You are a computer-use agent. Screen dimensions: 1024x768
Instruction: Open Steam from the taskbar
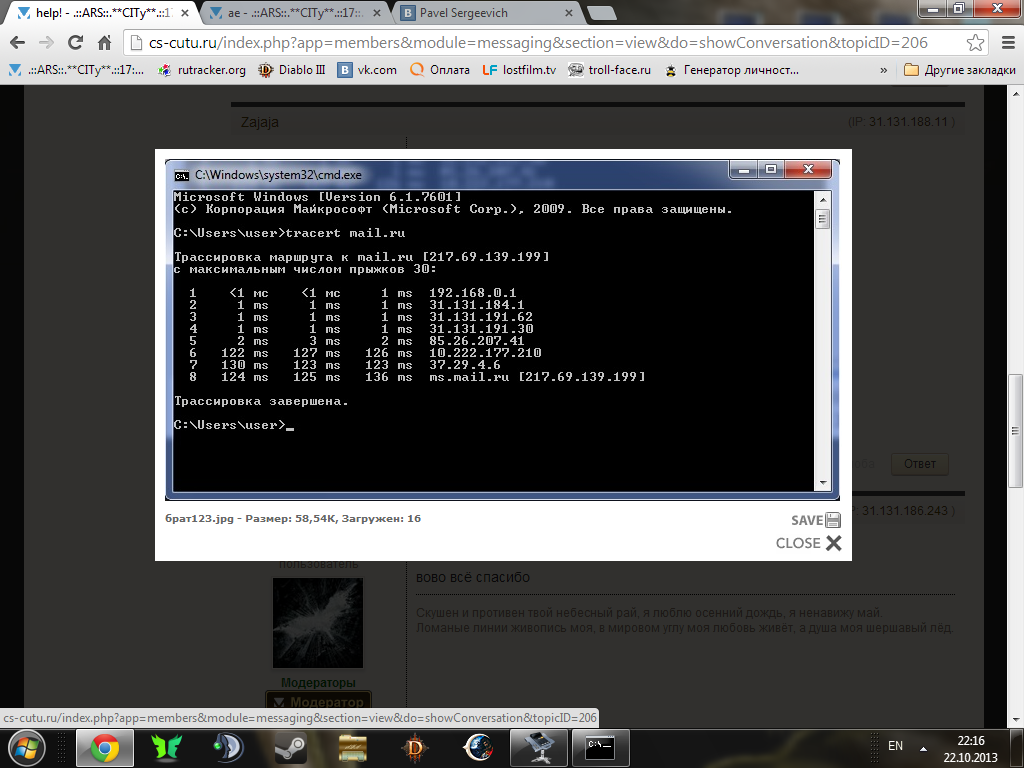291,748
